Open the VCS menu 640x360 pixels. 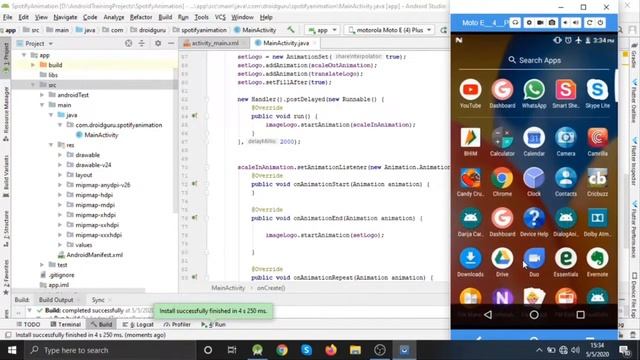tap(220, 17)
